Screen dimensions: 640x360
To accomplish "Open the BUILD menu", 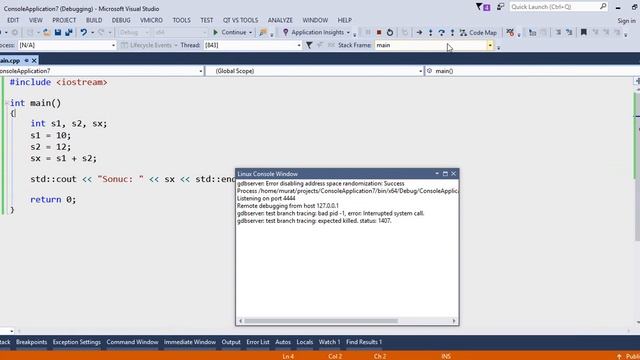I will tap(94, 20).
